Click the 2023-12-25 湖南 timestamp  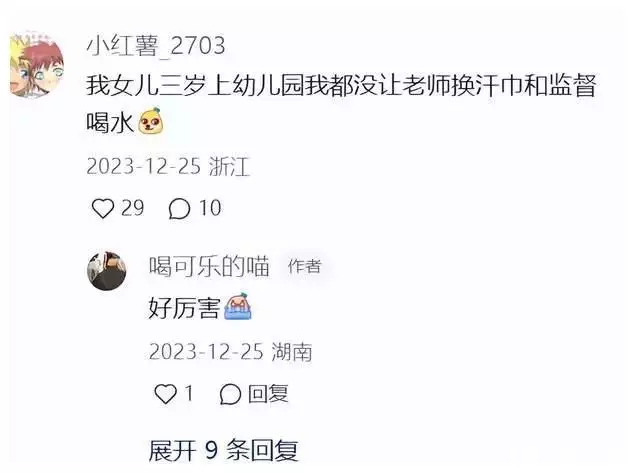click(231, 352)
